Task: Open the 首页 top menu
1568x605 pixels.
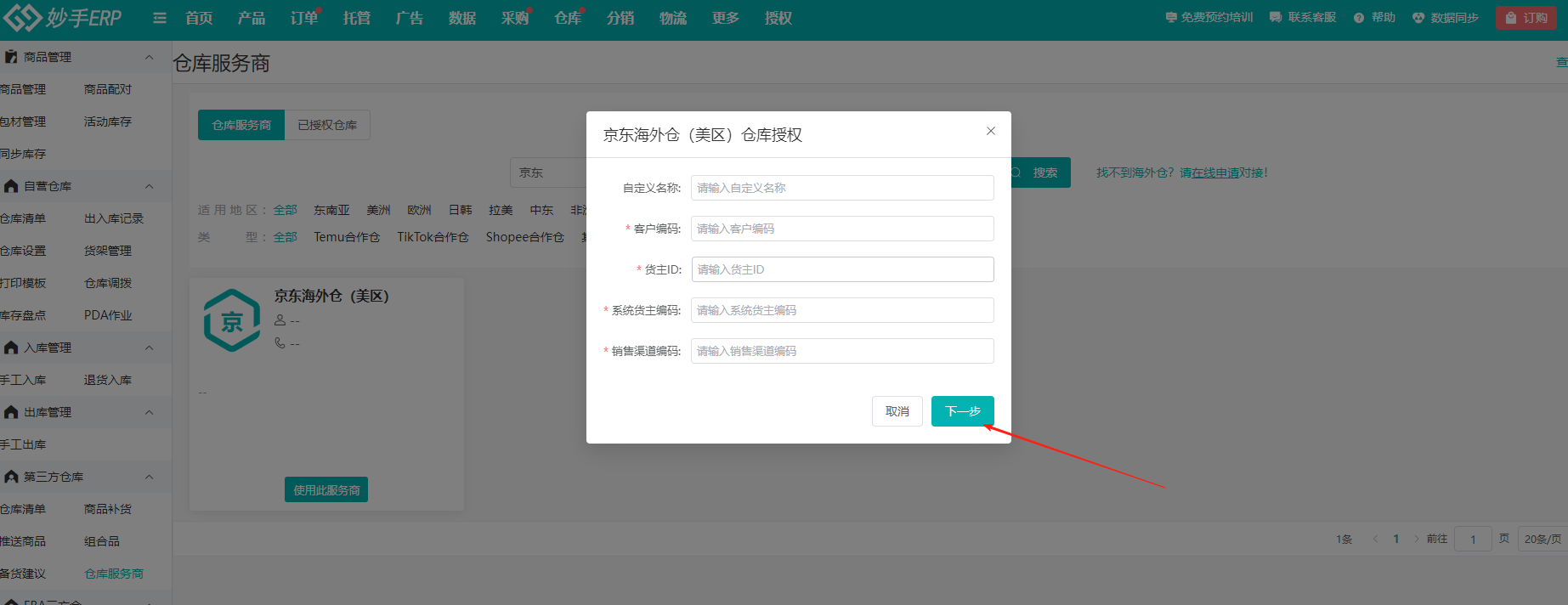Action: tap(199, 18)
